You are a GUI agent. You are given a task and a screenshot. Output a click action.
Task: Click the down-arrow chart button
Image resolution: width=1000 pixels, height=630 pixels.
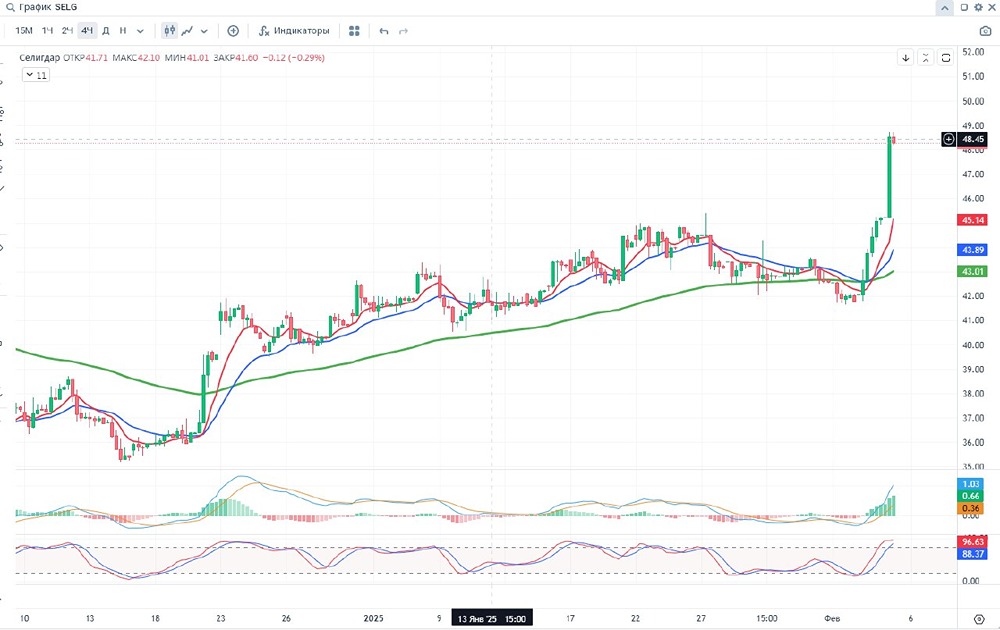pos(906,57)
